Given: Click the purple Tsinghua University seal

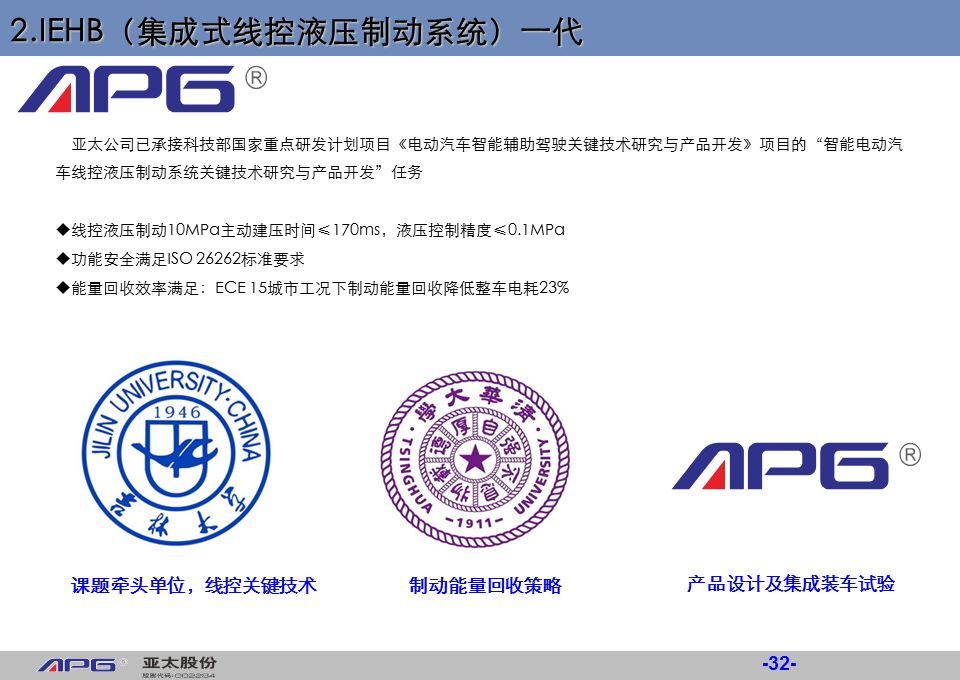Looking at the screenshot, I should (x=474, y=459).
